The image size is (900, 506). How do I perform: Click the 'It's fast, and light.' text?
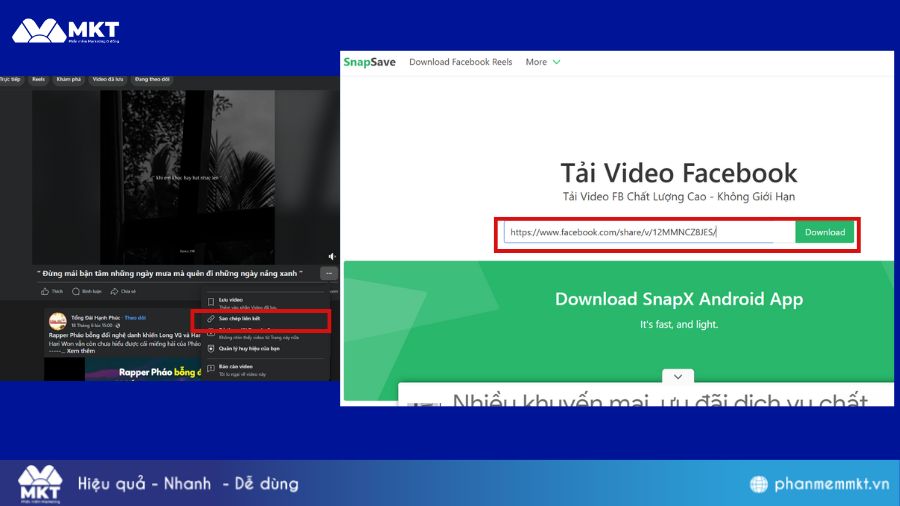pos(678,324)
